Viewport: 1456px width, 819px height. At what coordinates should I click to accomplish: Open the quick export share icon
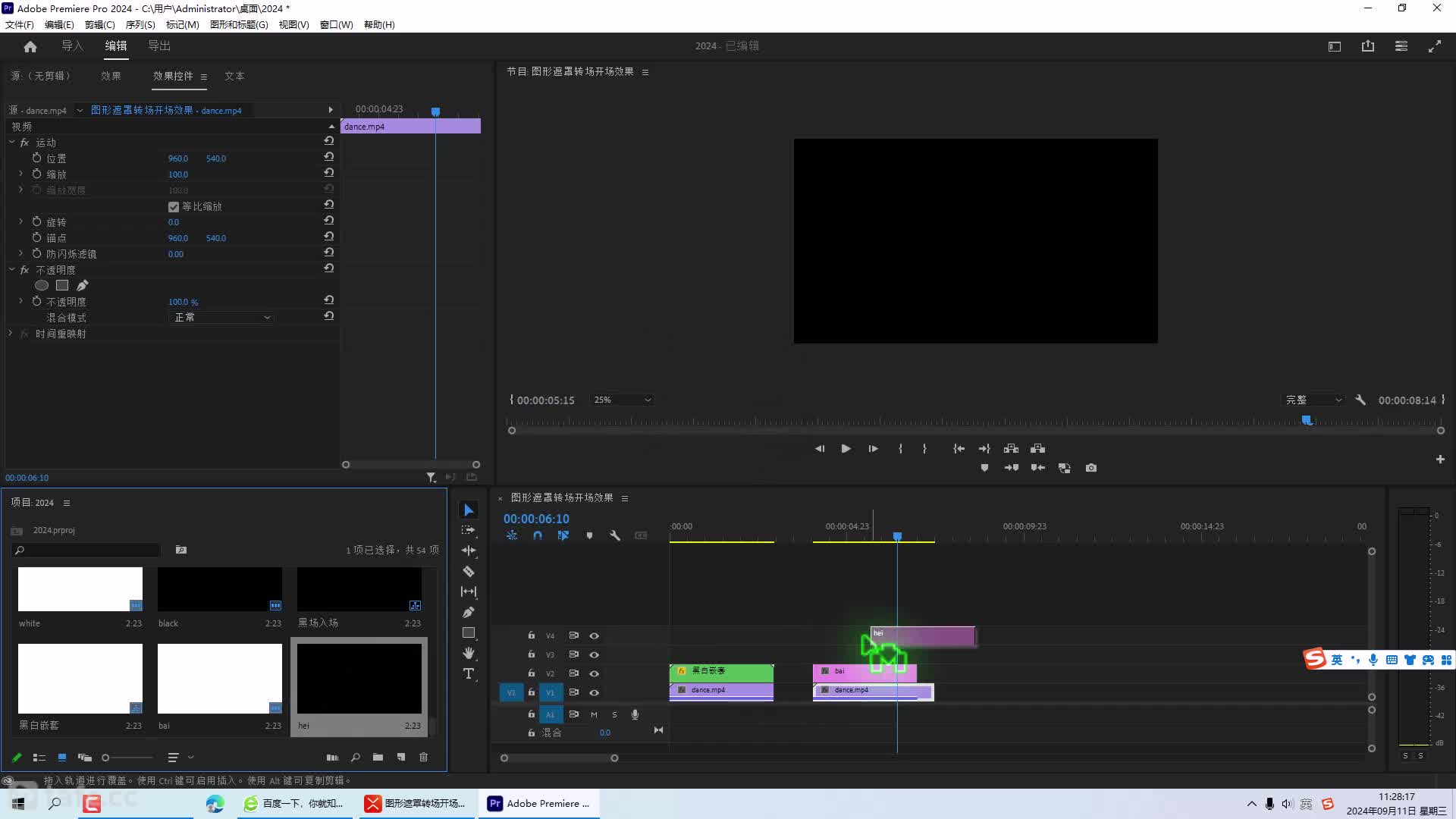1368,46
